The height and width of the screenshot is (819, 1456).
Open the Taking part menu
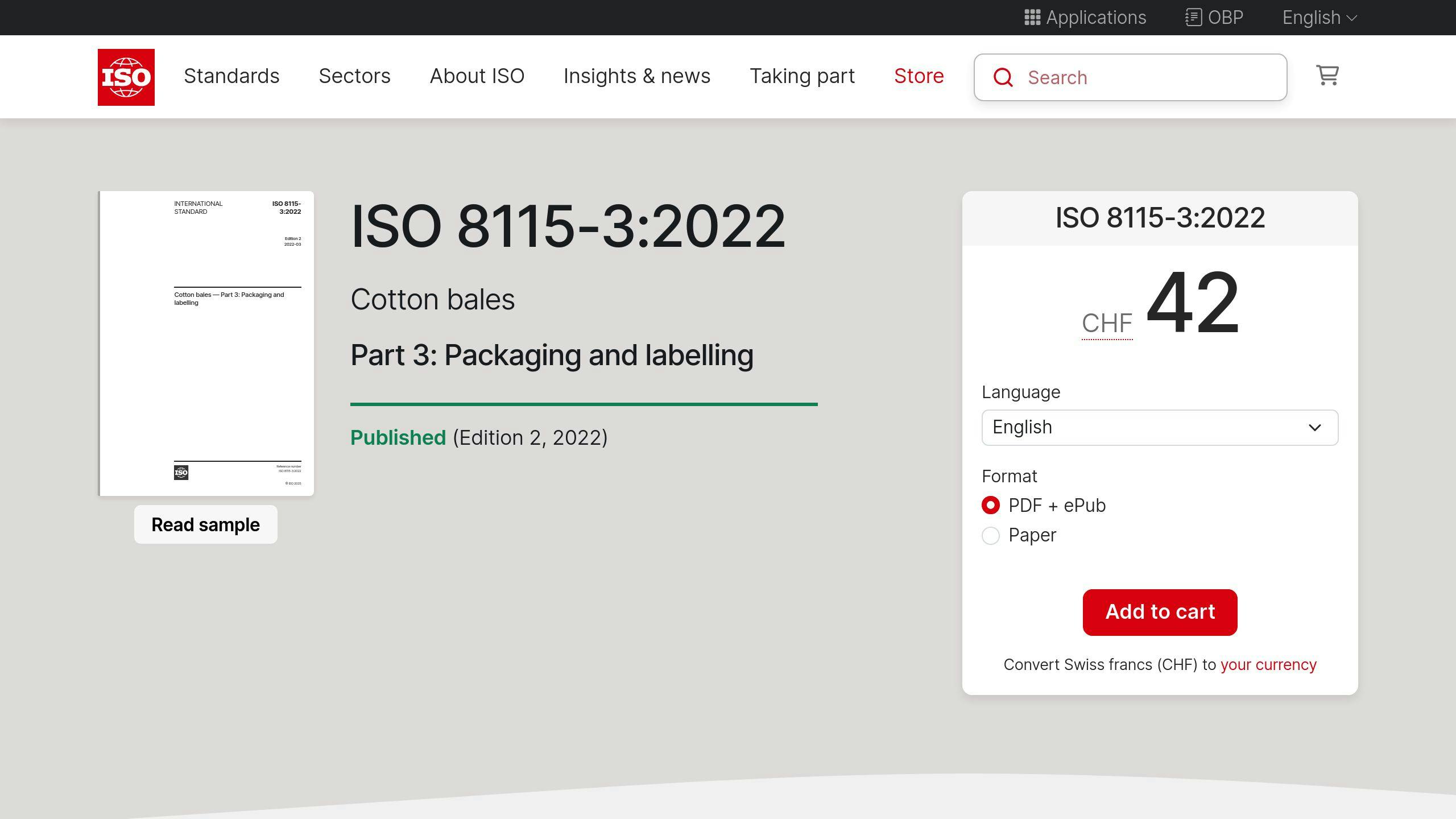802,76
